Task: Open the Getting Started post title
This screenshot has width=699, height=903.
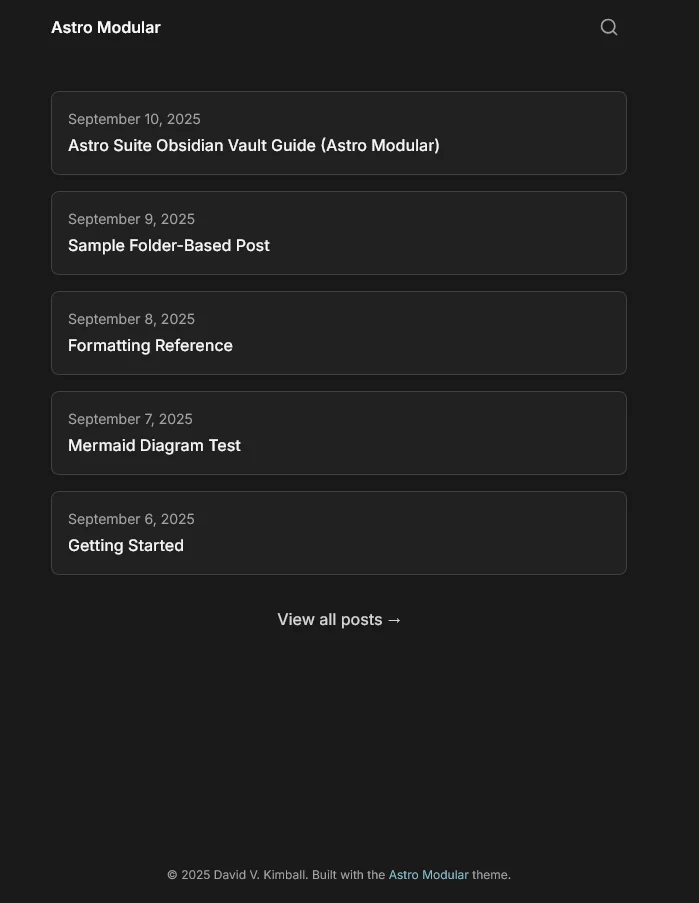Action: (126, 546)
